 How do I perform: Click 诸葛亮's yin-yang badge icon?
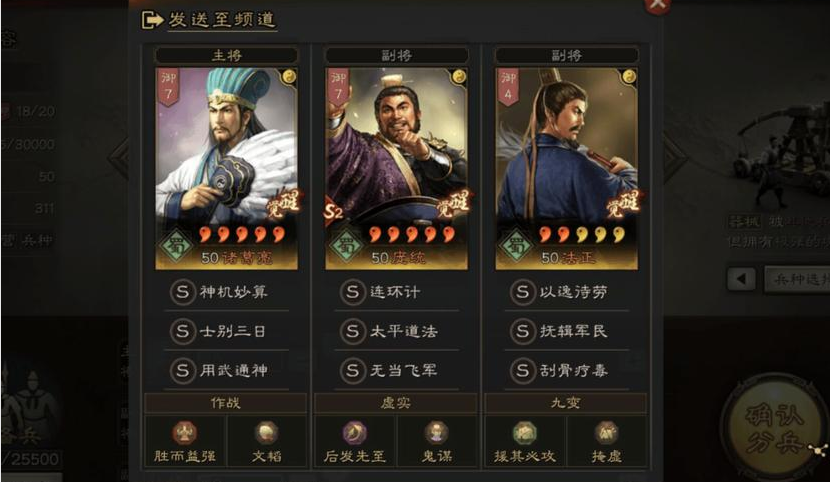tap(289, 77)
